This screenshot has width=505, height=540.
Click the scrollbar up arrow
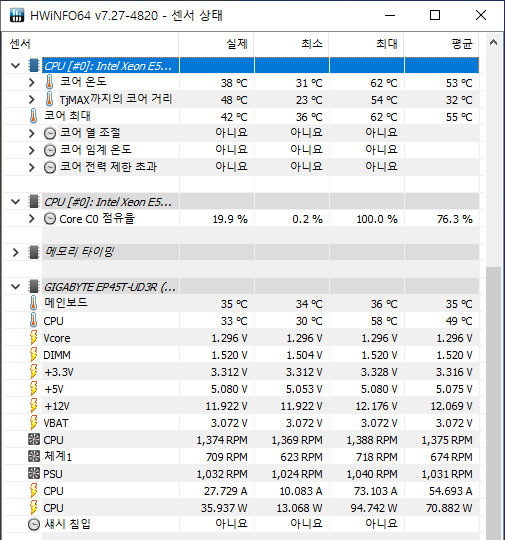coord(493,42)
